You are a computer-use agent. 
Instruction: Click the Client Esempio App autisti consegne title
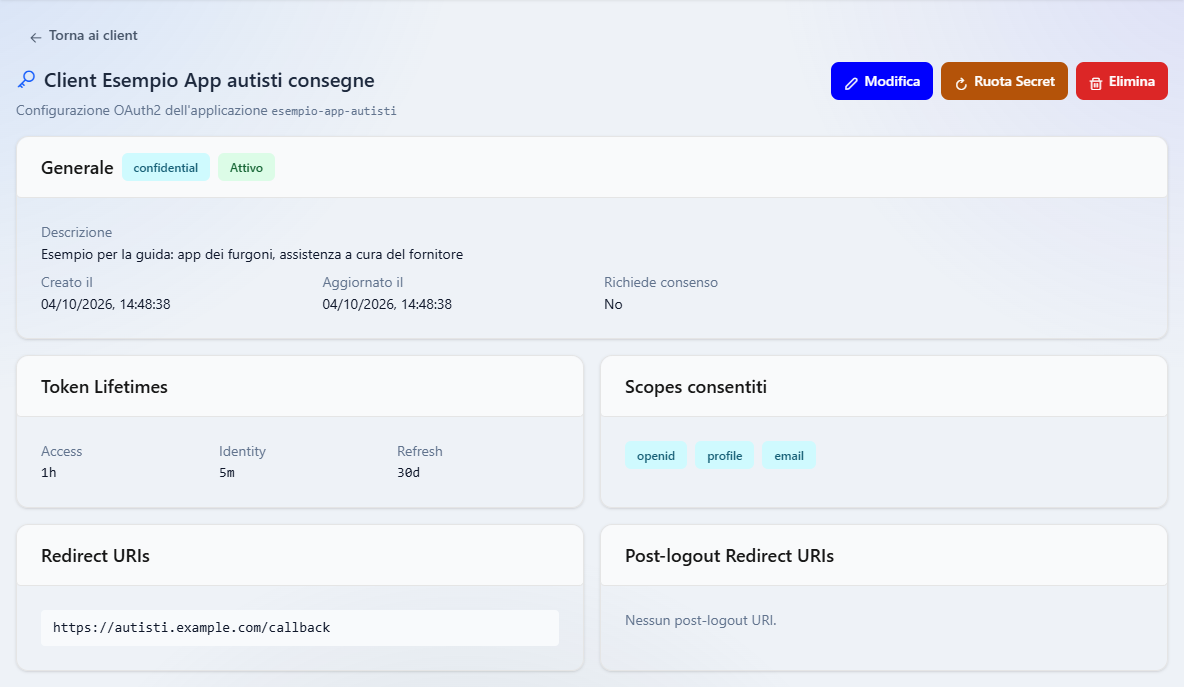pos(209,80)
